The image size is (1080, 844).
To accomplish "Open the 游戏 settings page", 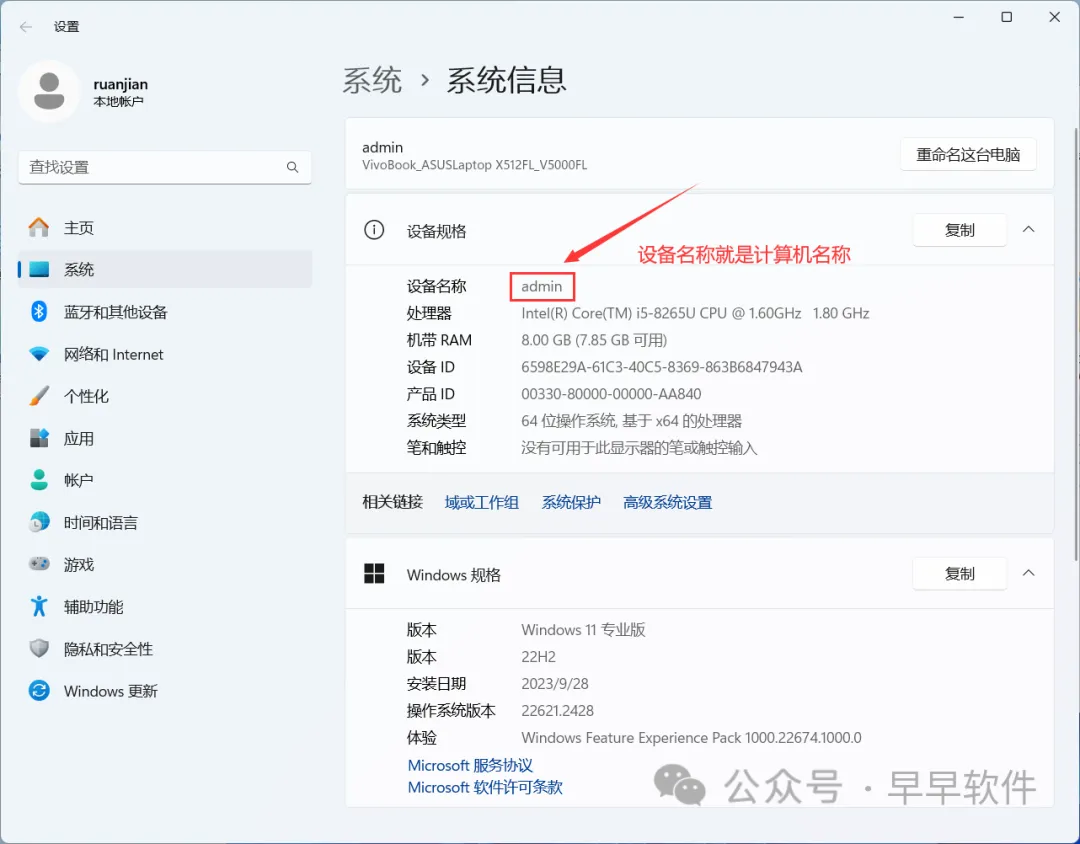I will (x=165, y=564).
